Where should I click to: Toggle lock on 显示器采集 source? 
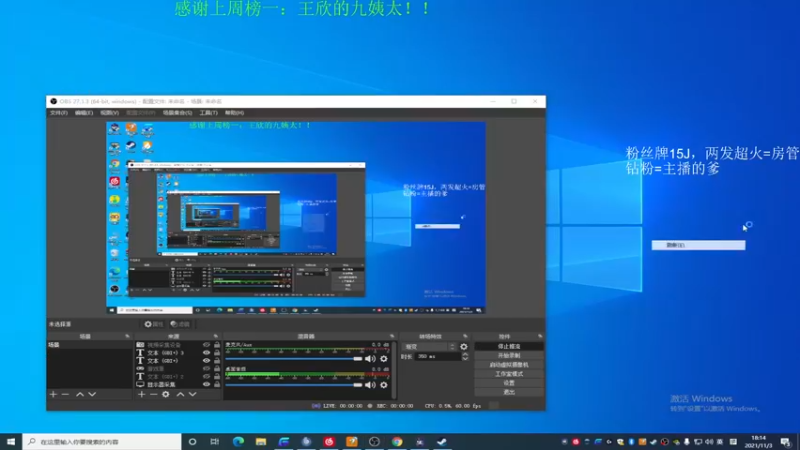click(217, 384)
